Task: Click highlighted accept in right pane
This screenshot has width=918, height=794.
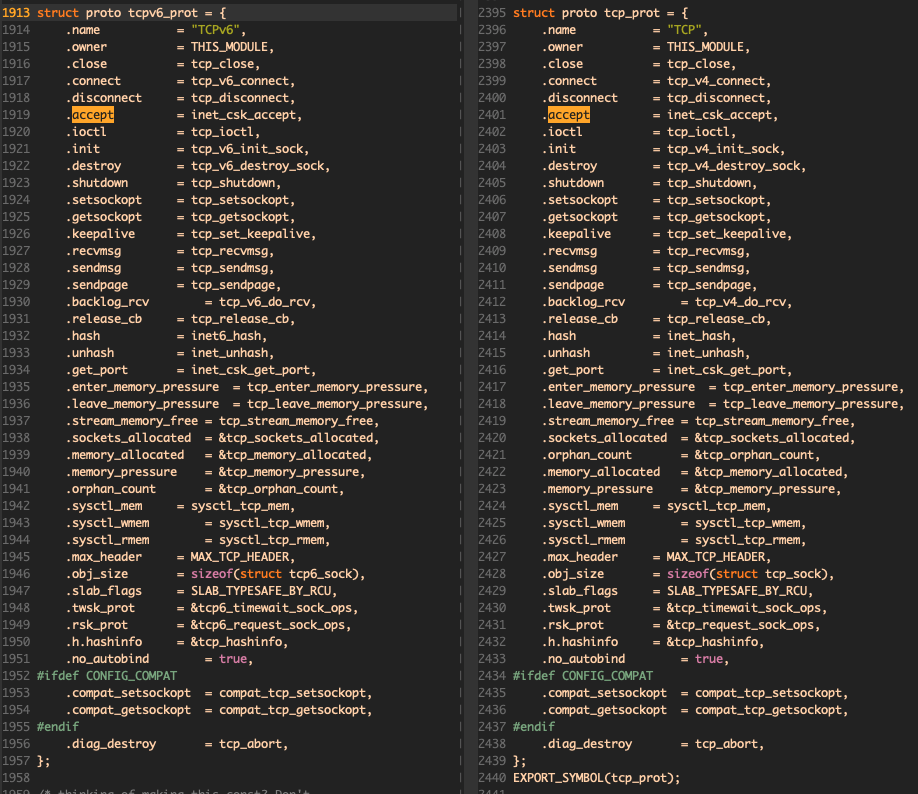Action: point(568,115)
